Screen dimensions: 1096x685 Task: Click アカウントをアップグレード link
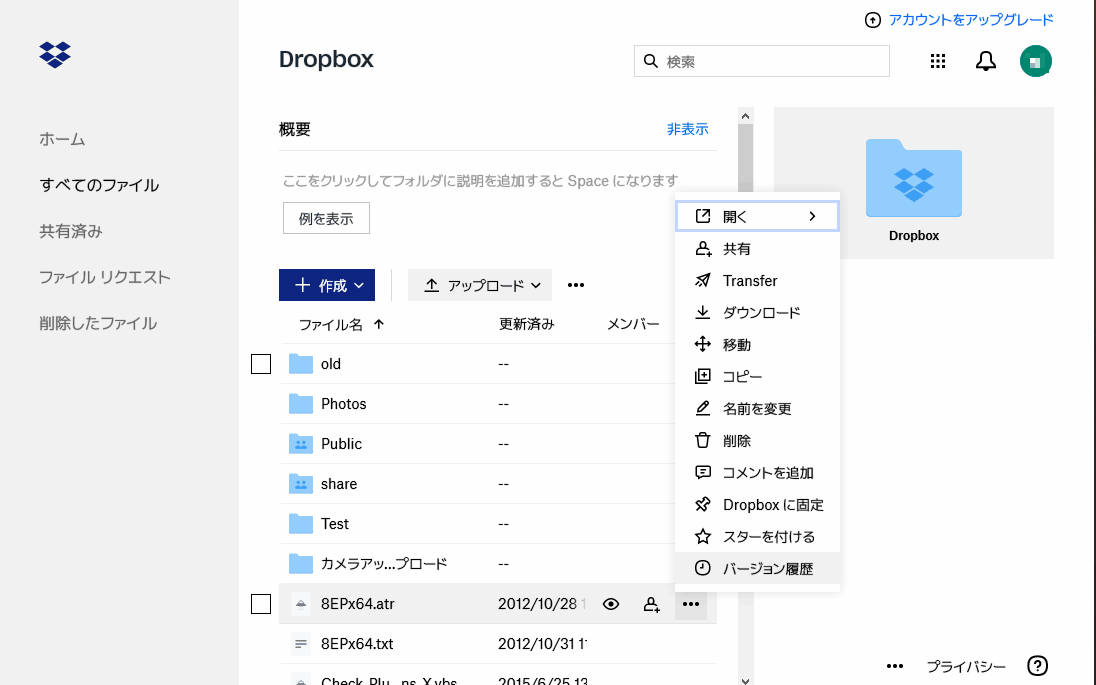click(x=971, y=20)
